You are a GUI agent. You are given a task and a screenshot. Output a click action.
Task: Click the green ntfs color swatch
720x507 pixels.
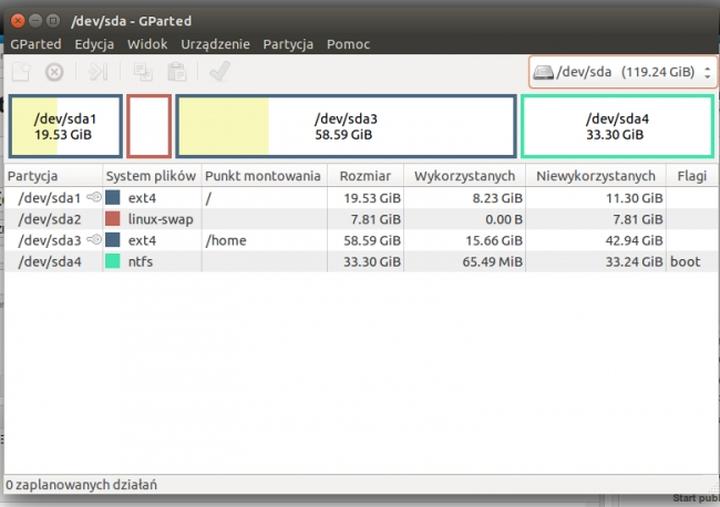(x=113, y=261)
